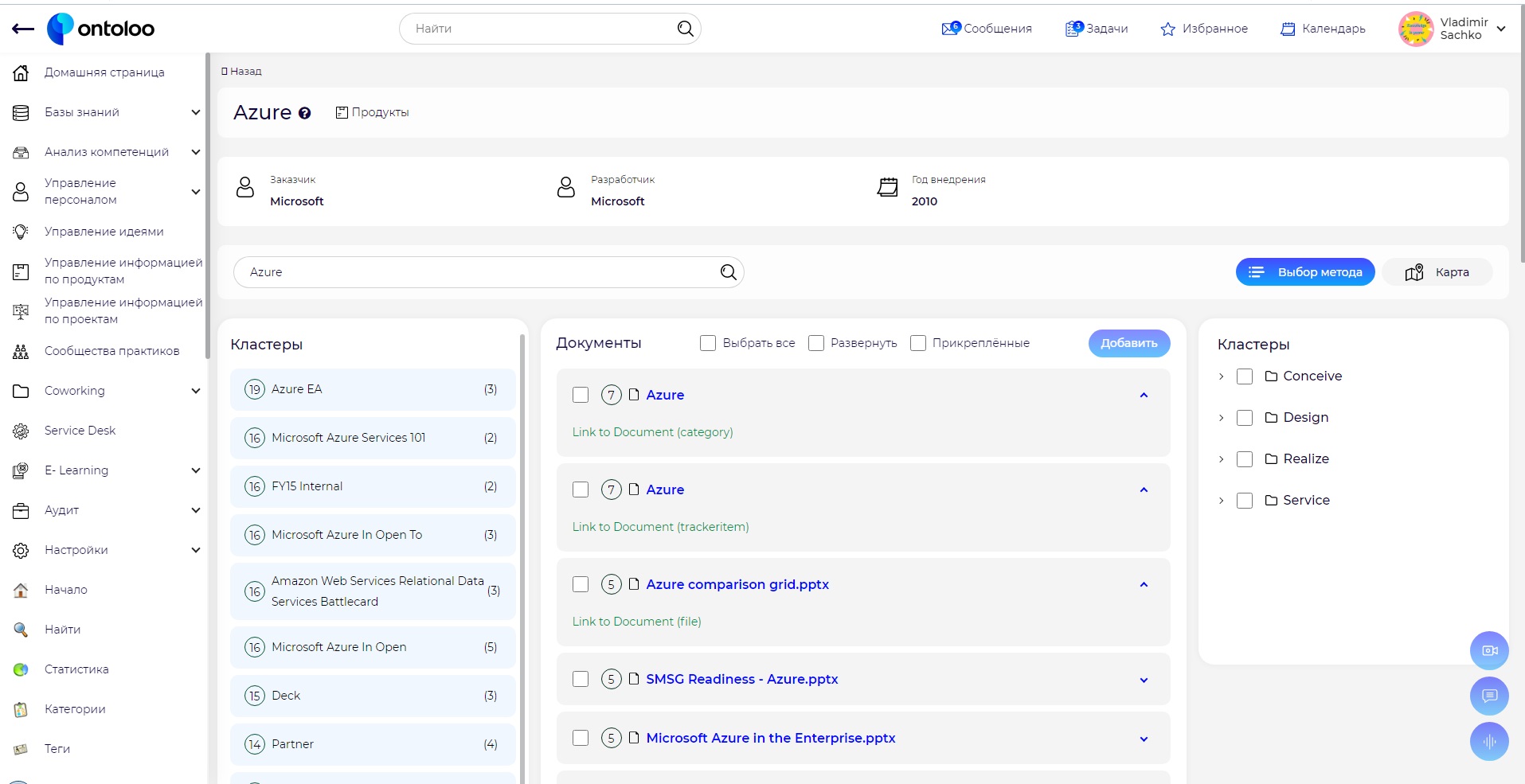The width and height of the screenshot is (1525, 784).
Task: Open Link to Document (trackeritem)
Action: [x=660, y=527]
